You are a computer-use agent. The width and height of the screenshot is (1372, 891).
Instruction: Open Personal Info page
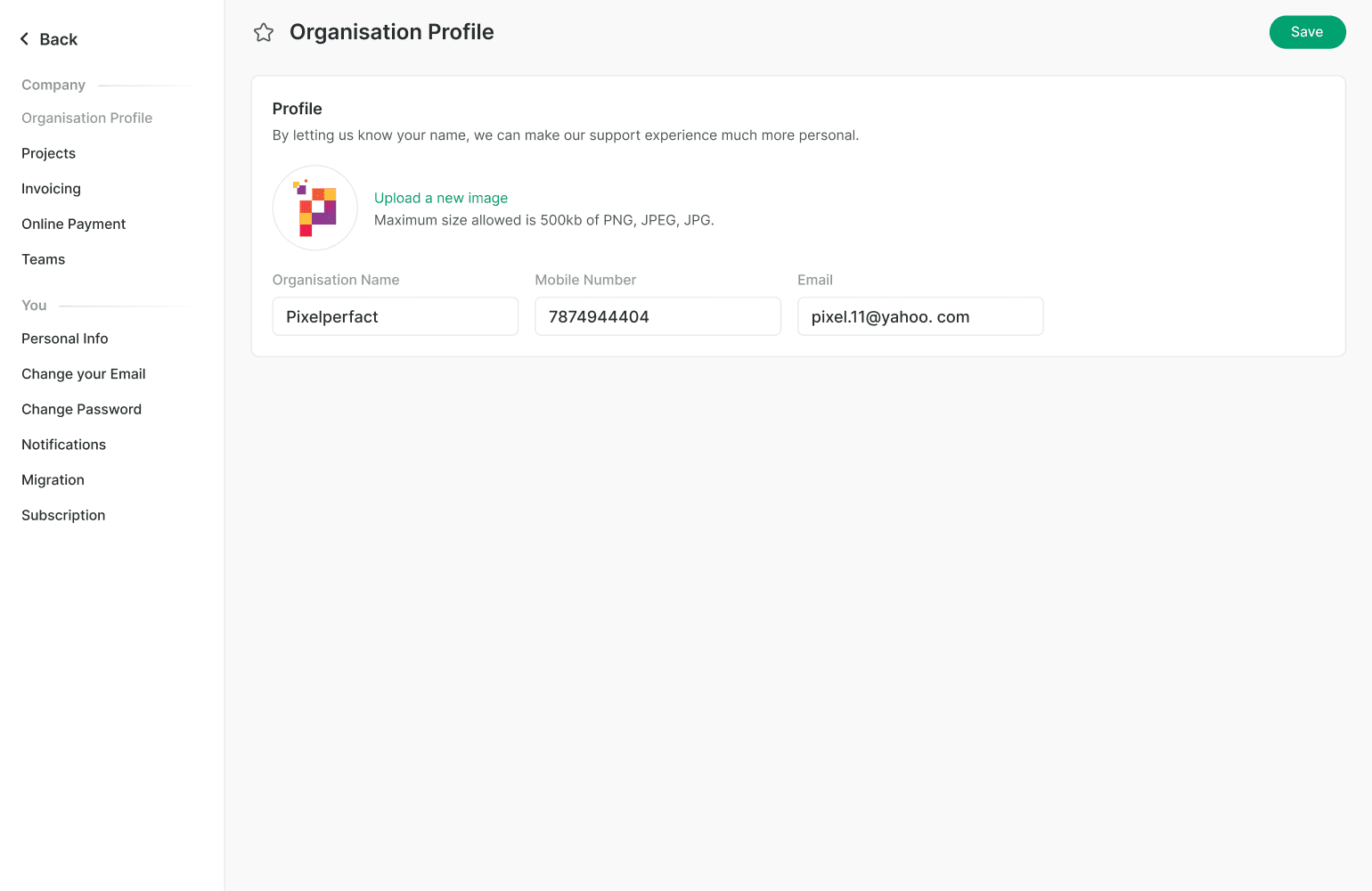pyautogui.click(x=65, y=339)
